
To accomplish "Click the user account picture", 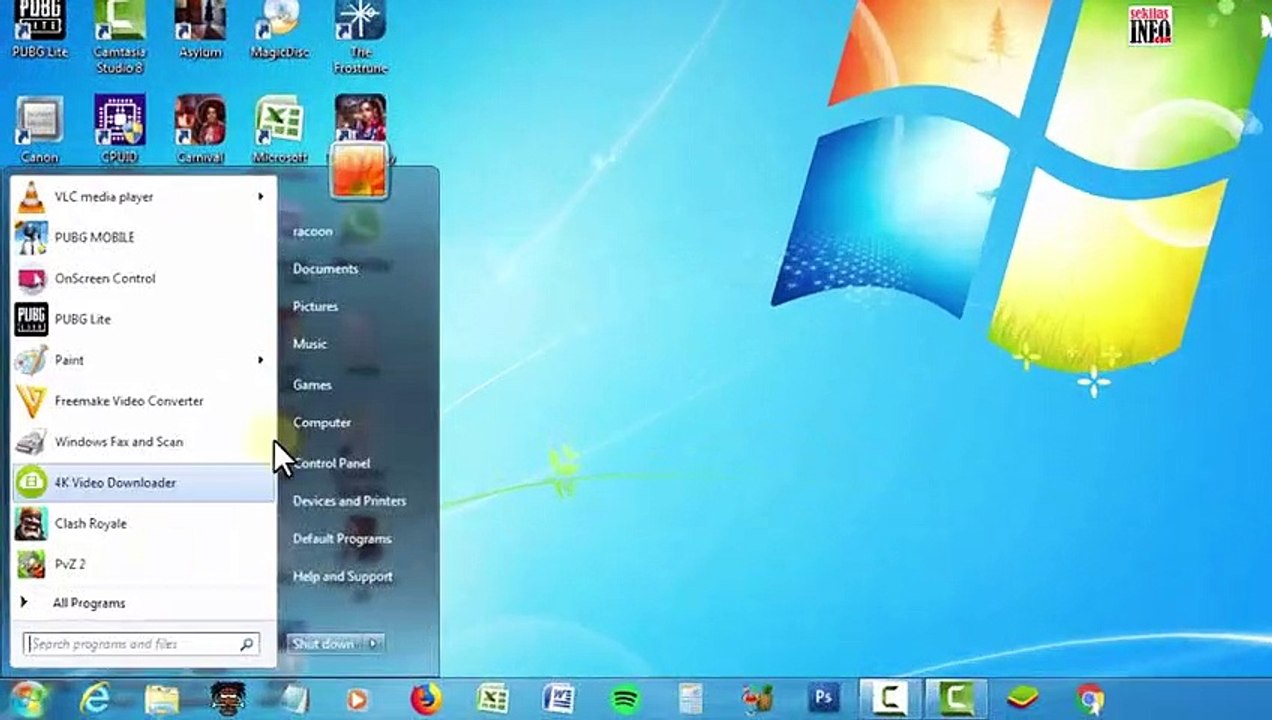I will click(360, 170).
